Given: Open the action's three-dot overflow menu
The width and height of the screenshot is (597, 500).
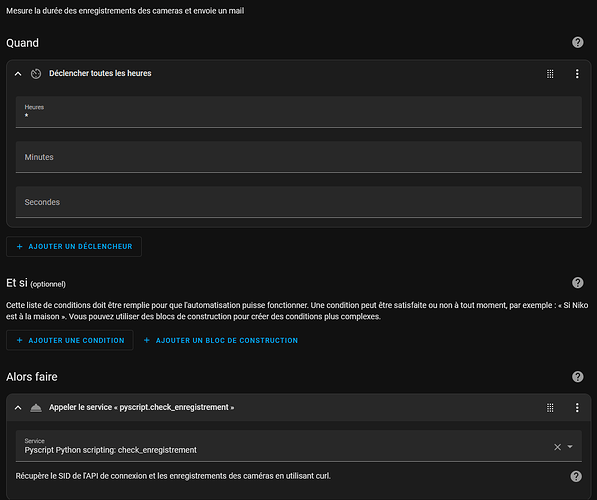Looking at the screenshot, I should (x=577, y=408).
